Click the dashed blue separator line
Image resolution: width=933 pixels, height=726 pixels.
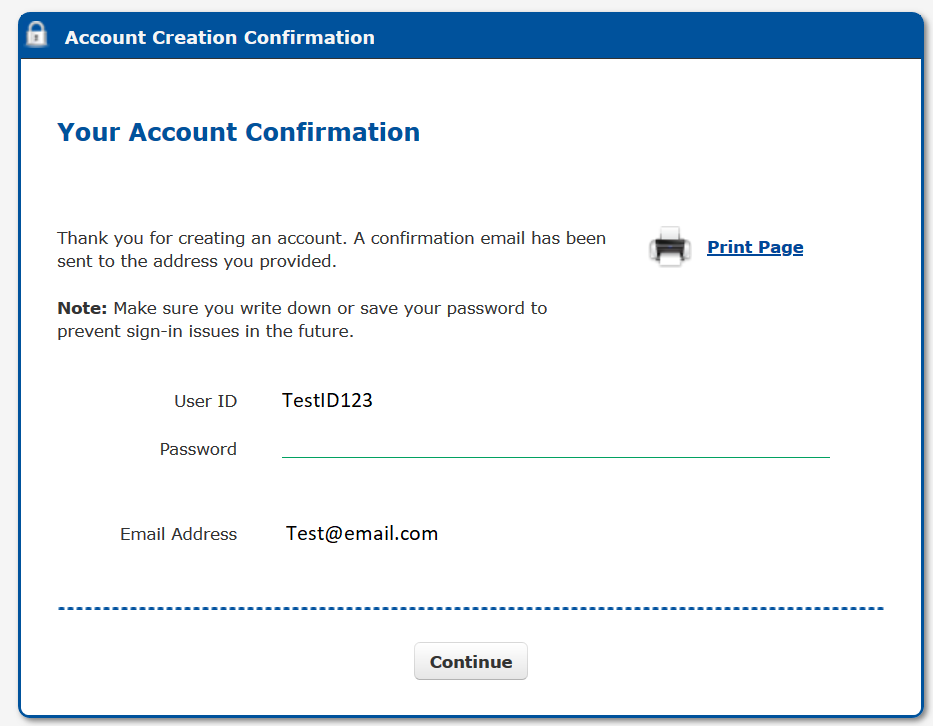point(470,608)
